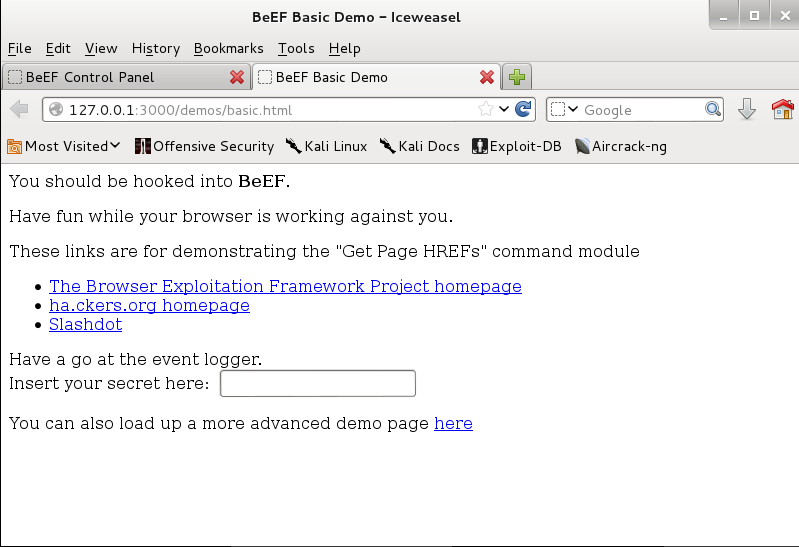Go to the home page via the house icon
Screen dimensions: 799x547
(783, 109)
